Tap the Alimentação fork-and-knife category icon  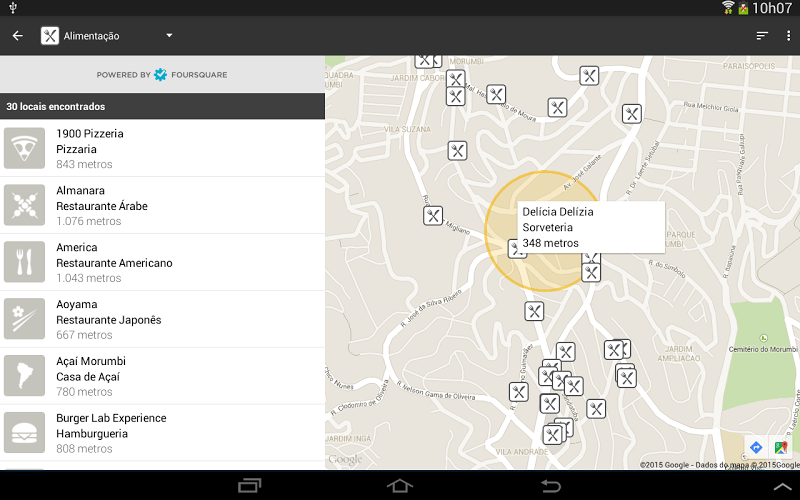(50, 36)
